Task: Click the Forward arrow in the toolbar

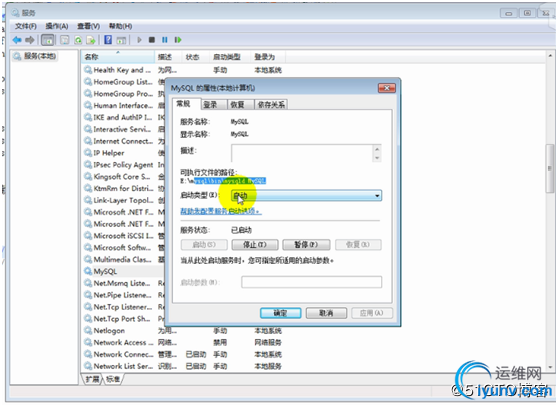Action: pyautogui.click(x=30, y=40)
